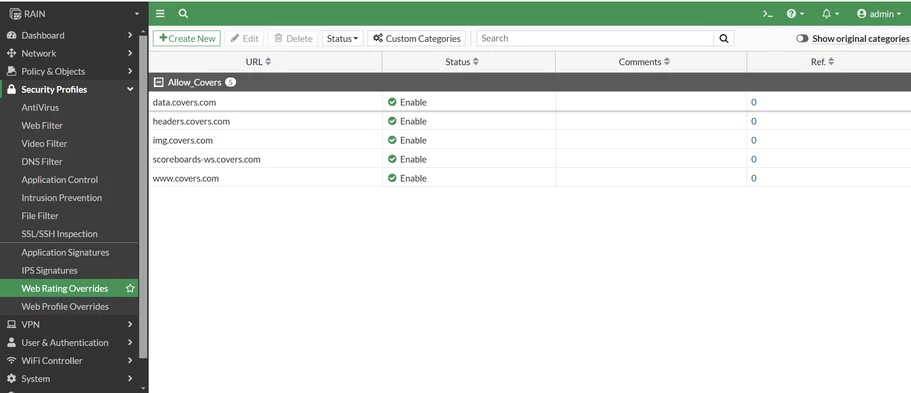This screenshot has width=911, height=393.
Task: Click the Search input field
Action: pos(596,38)
